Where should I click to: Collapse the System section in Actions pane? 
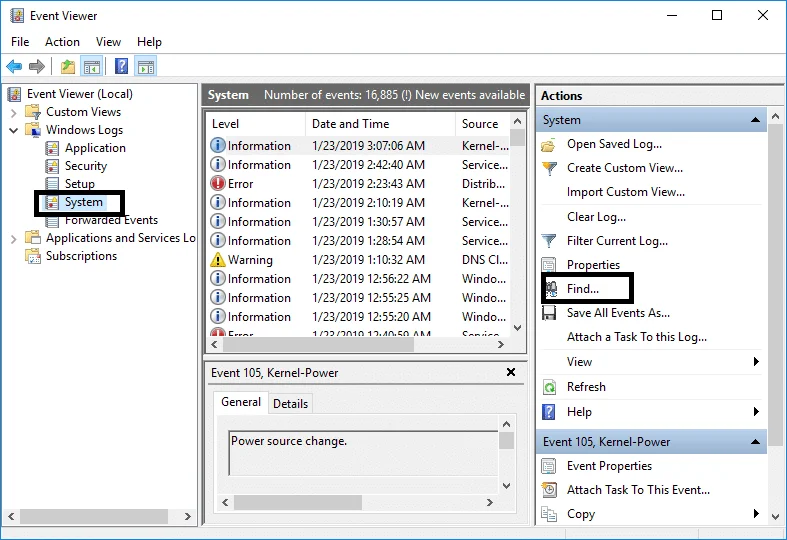(755, 120)
